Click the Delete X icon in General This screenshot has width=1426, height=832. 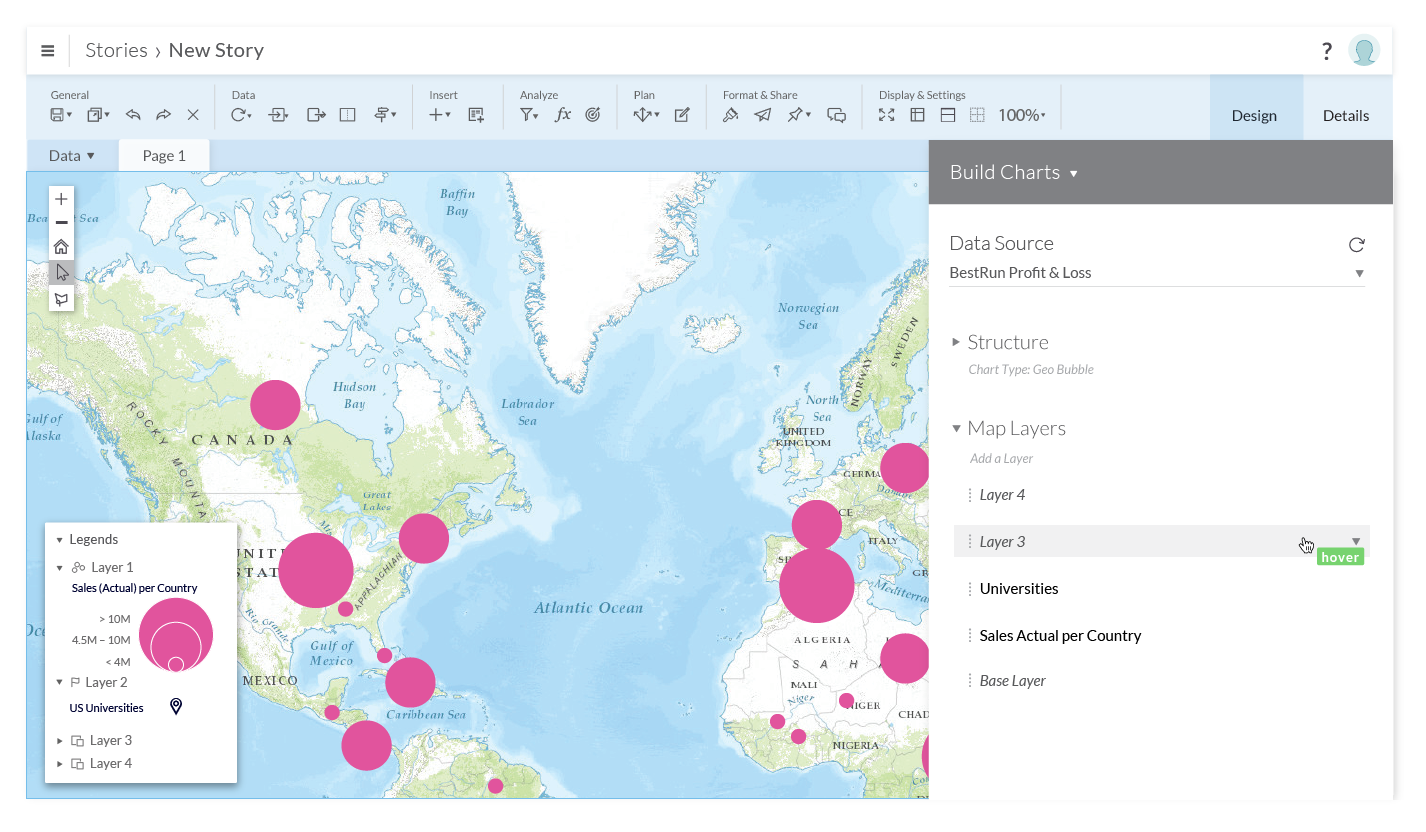coord(193,115)
